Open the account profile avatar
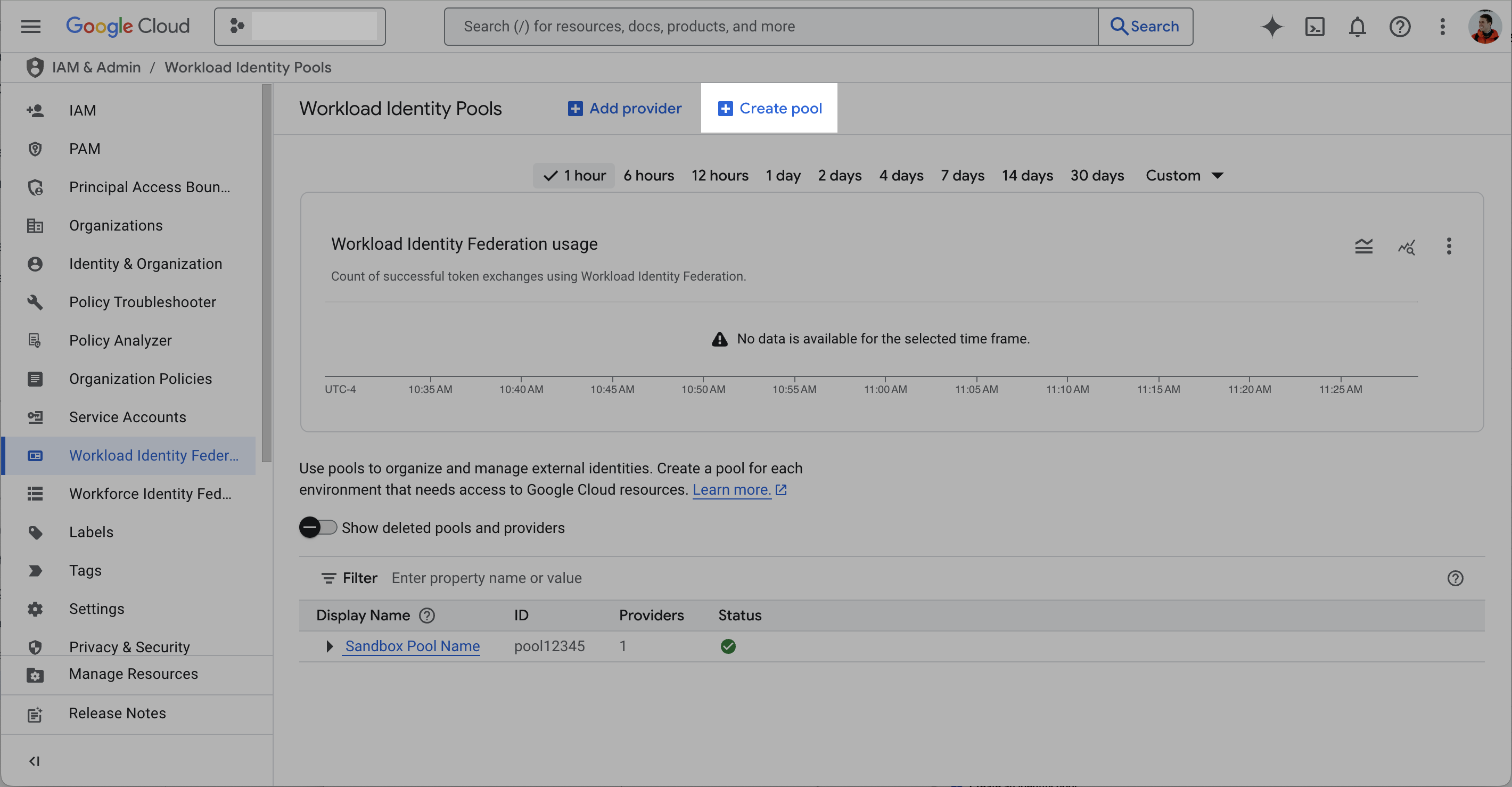Image resolution: width=1512 pixels, height=787 pixels. pyautogui.click(x=1485, y=27)
